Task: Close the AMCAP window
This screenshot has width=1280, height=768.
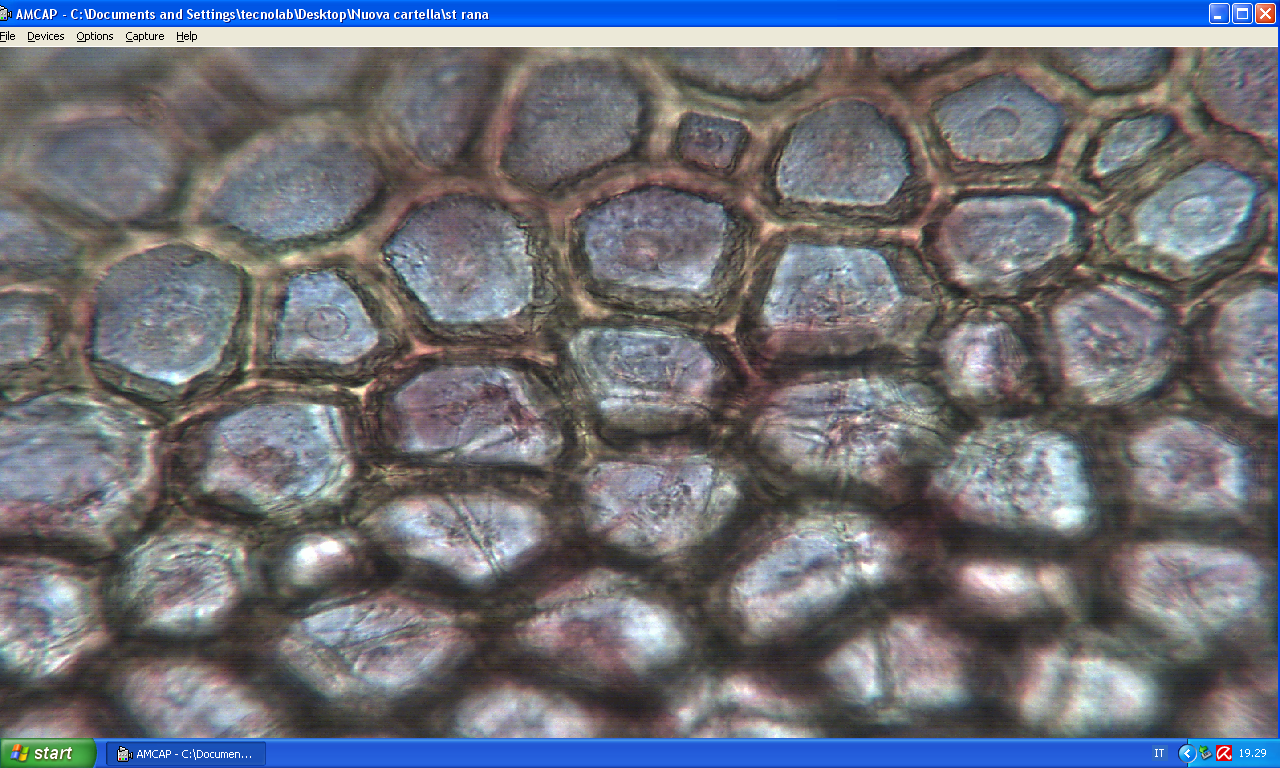Action: (x=1265, y=13)
